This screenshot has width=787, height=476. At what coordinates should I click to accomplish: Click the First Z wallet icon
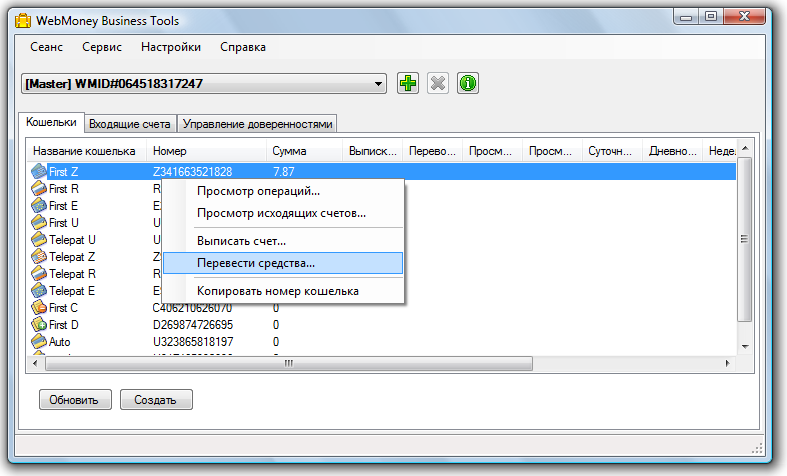[39, 171]
